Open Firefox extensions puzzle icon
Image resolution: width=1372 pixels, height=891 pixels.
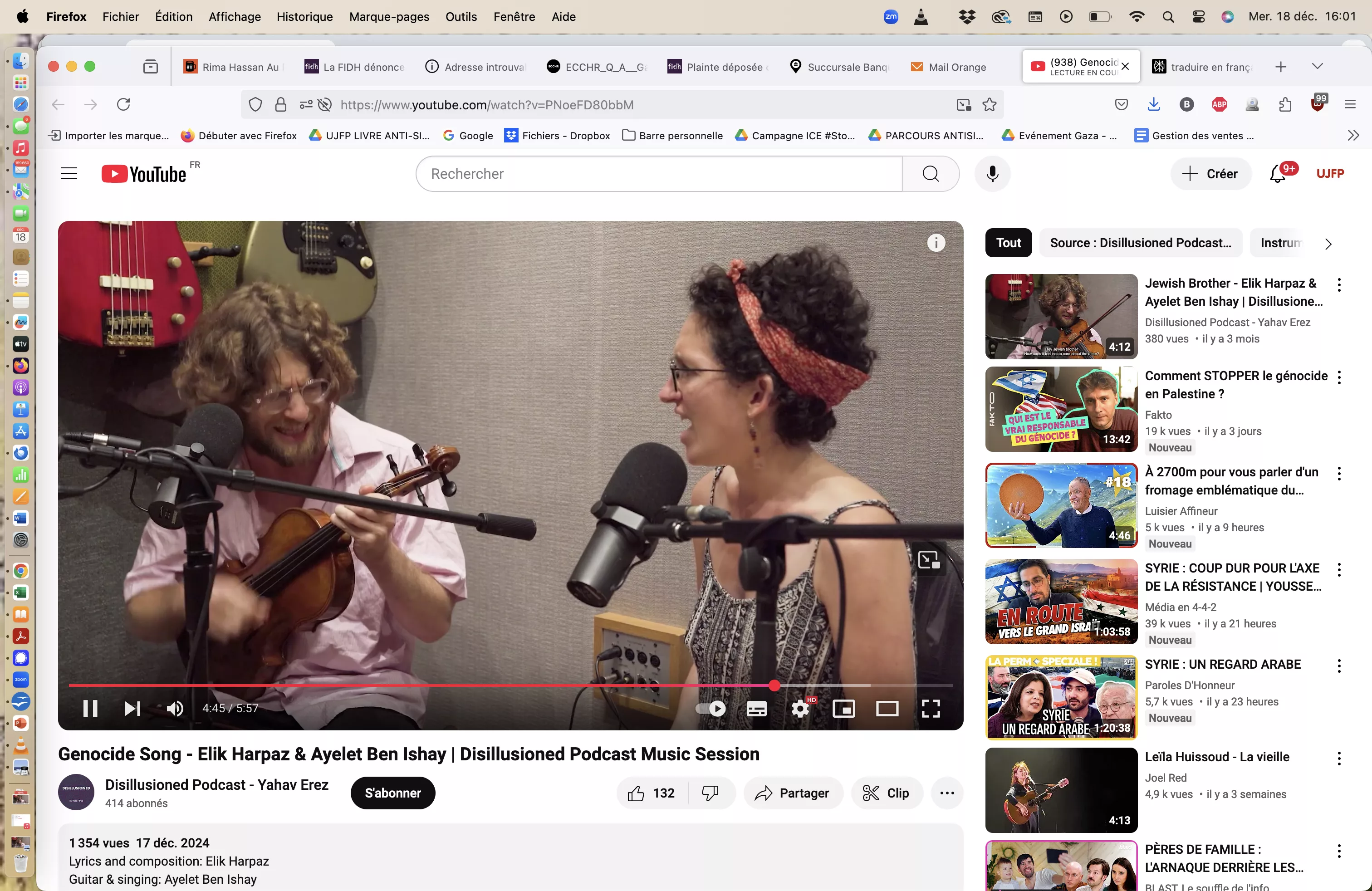coord(1285,104)
